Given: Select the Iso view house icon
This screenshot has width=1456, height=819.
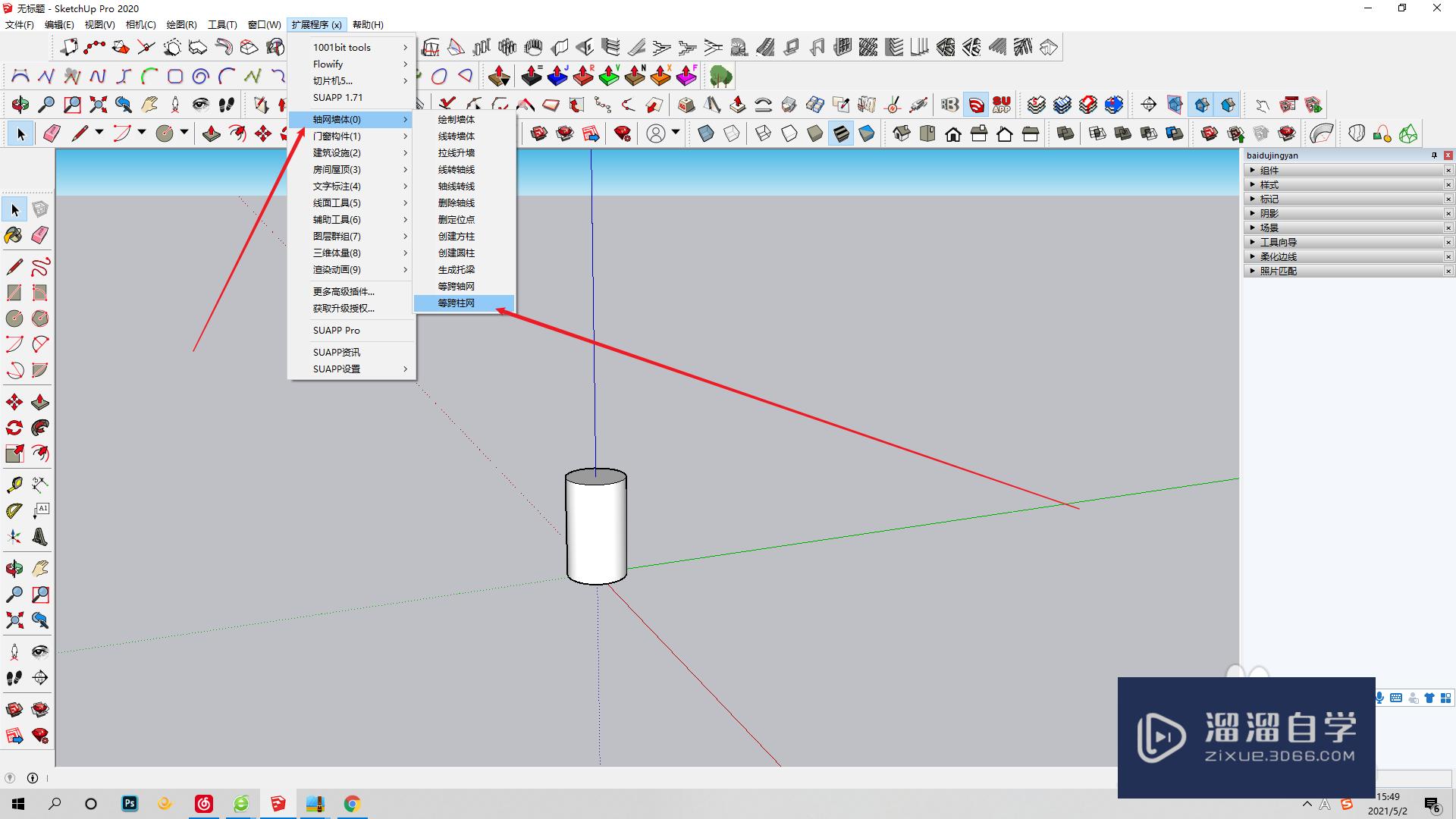Looking at the screenshot, I should coord(902,134).
